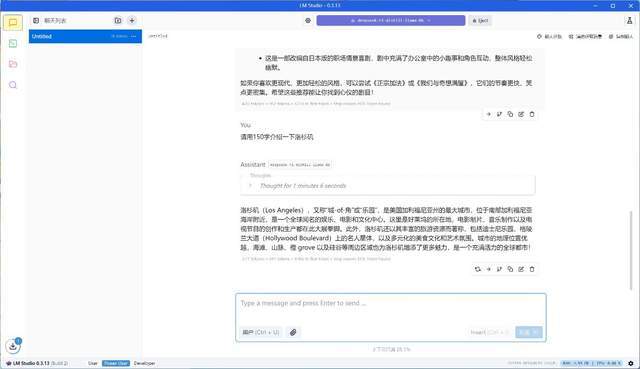Open the Developer terminal icon in sidebar
Viewport: 640px width, 369px height.
point(13,43)
